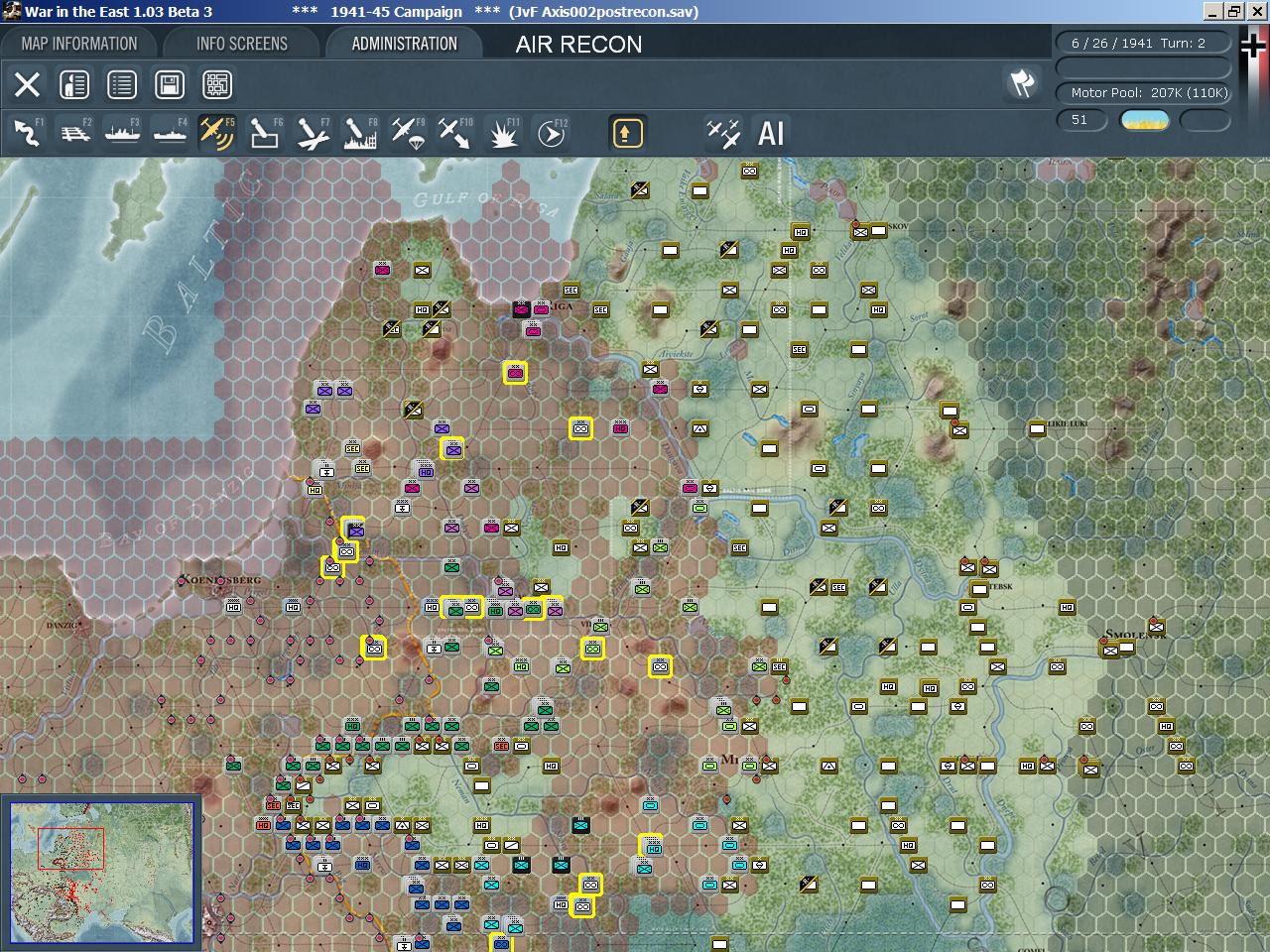Click the red viewport rectangle on minimap

pyautogui.click(x=70, y=849)
